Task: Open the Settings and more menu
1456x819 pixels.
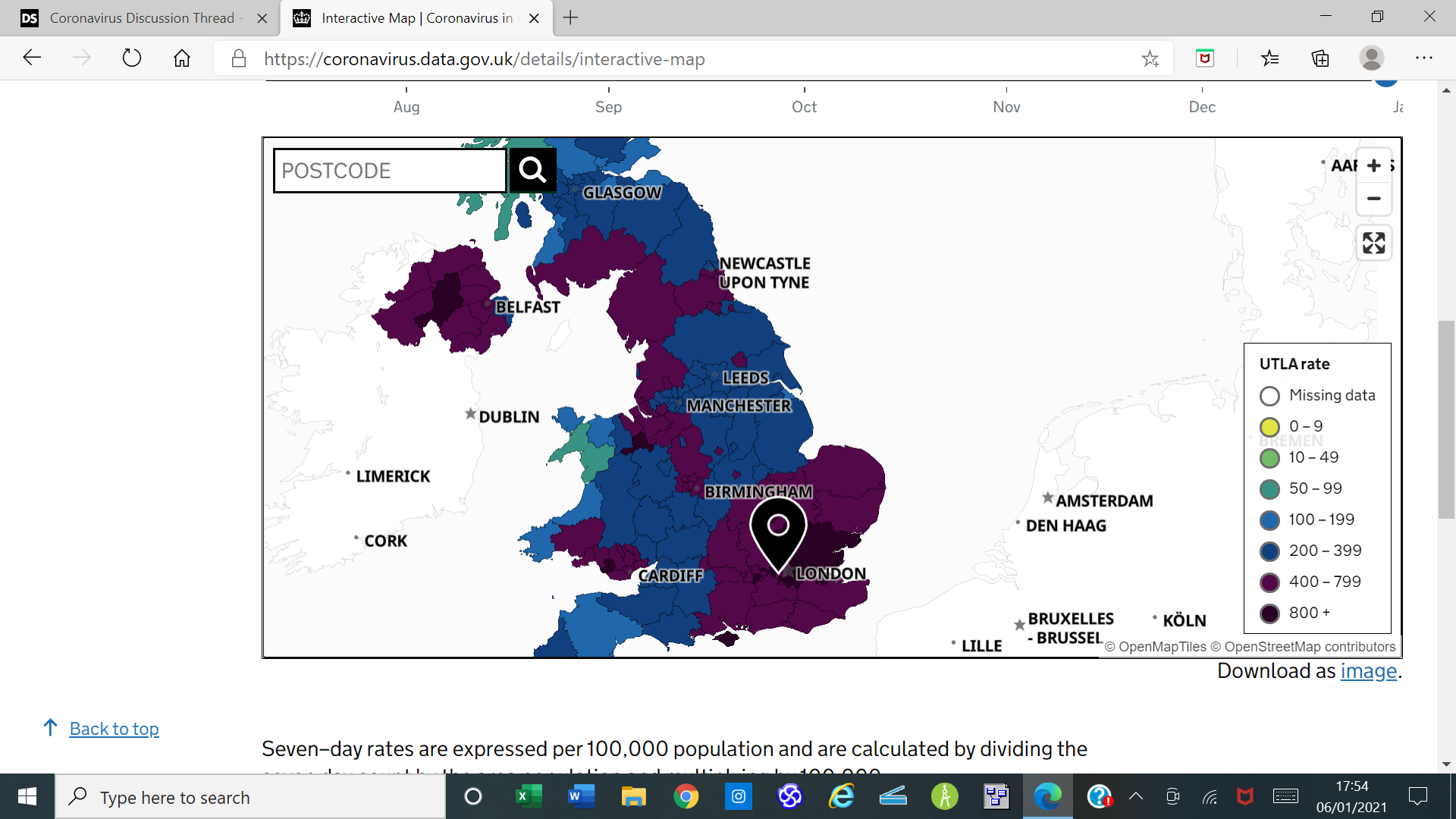Action: tap(1423, 58)
